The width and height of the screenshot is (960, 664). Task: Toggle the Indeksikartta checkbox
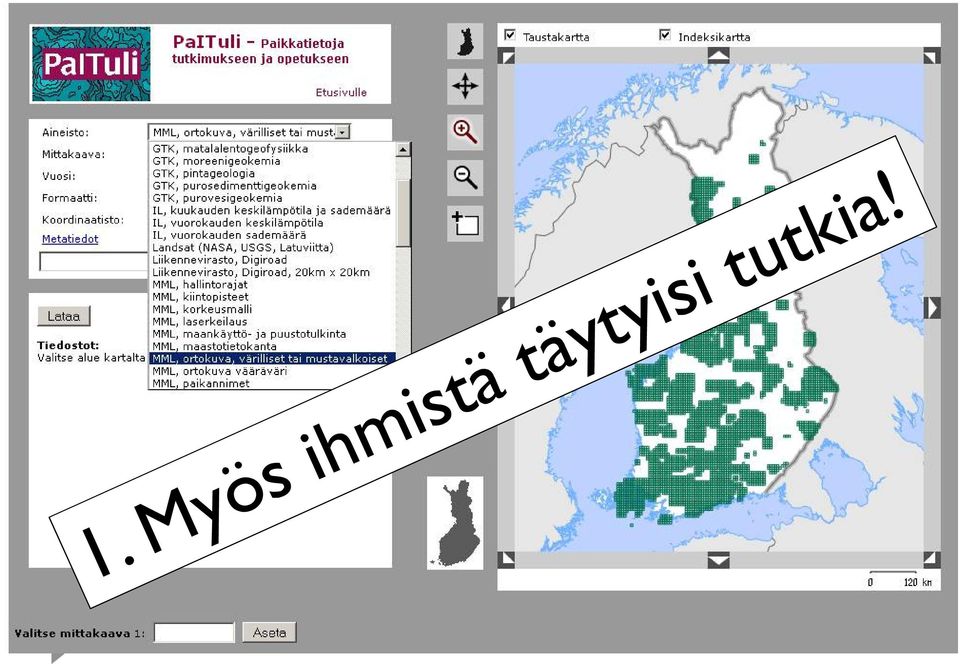click(665, 35)
